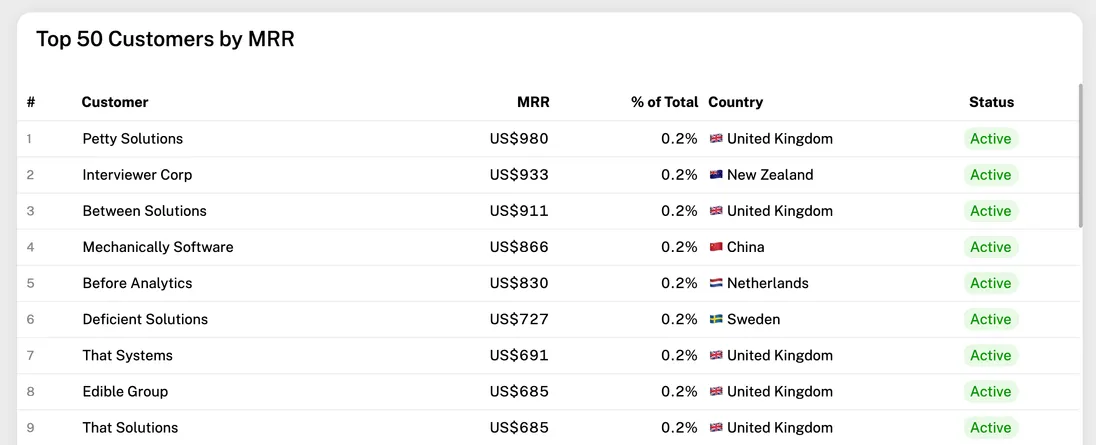Click the Status column header
The width and height of the screenshot is (1096, 445).
tap(991, 102)
